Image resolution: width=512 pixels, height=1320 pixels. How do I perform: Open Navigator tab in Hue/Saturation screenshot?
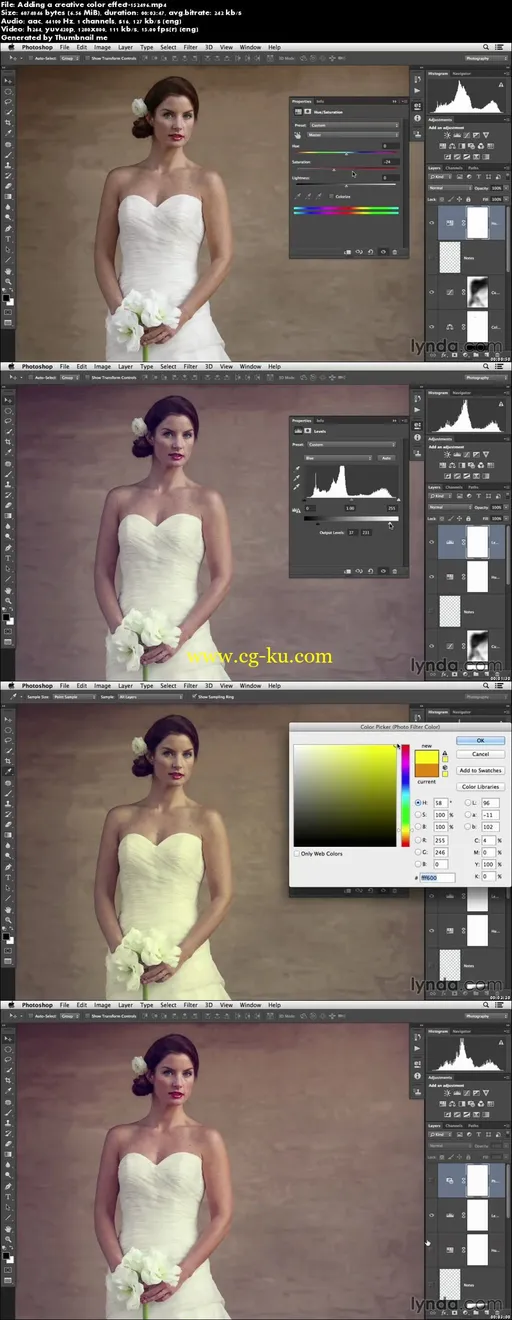(462, 73)
